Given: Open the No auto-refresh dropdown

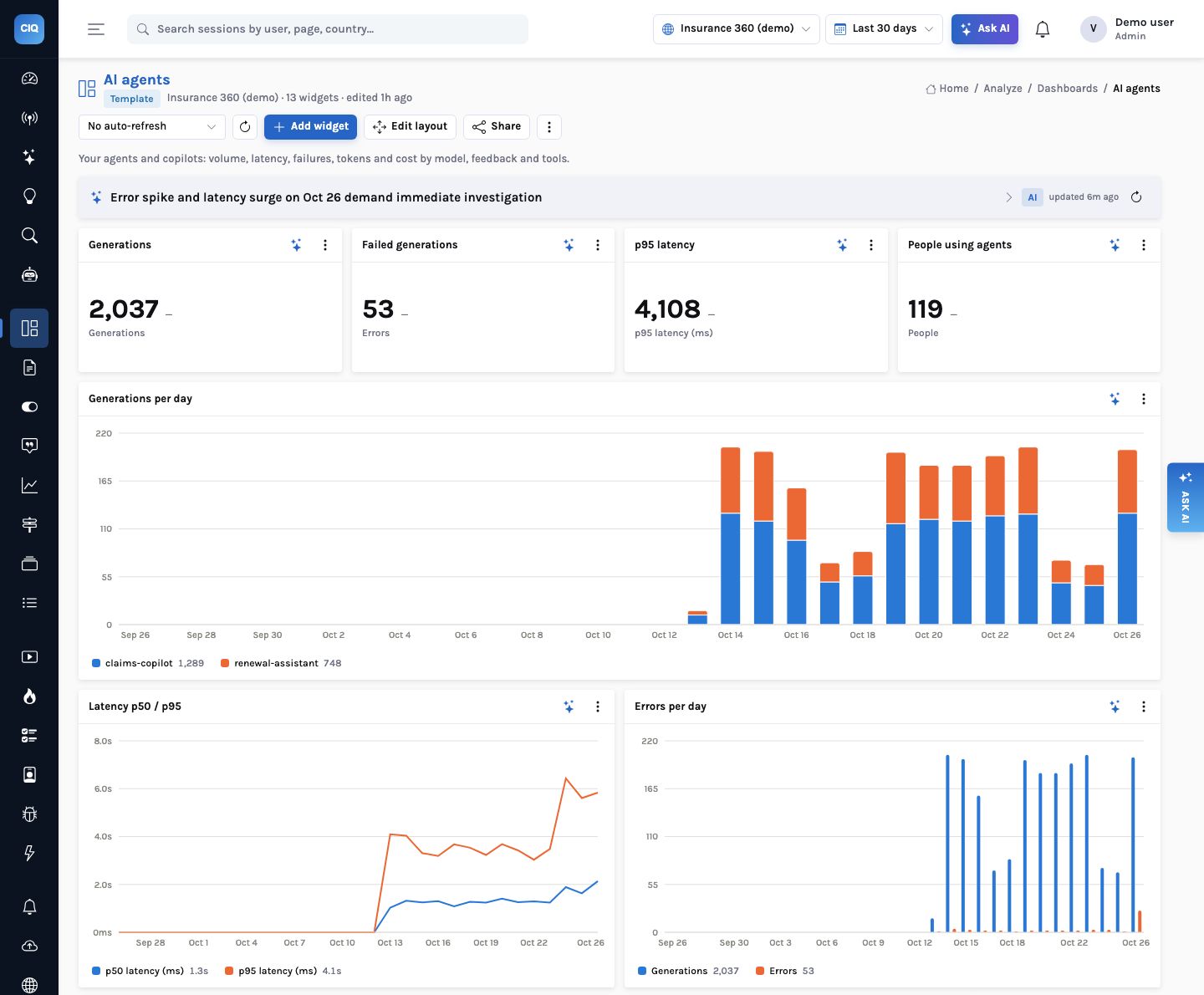Looking at the screenshot, I should (152, 127).
